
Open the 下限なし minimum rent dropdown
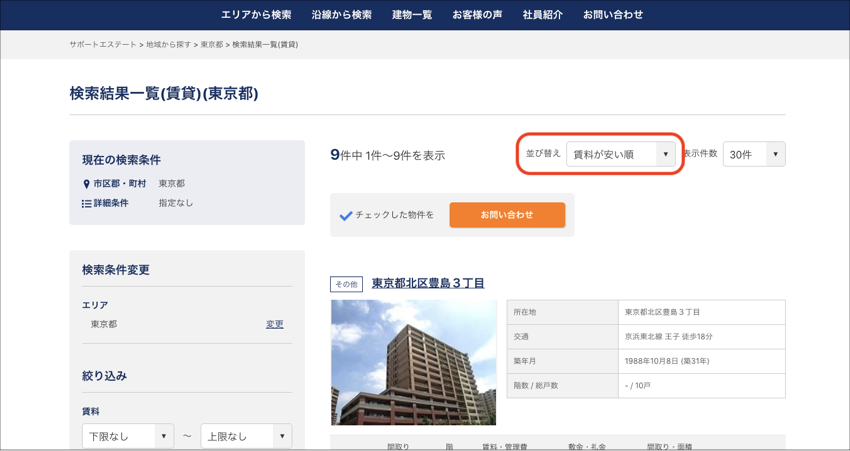click(128, 436)
